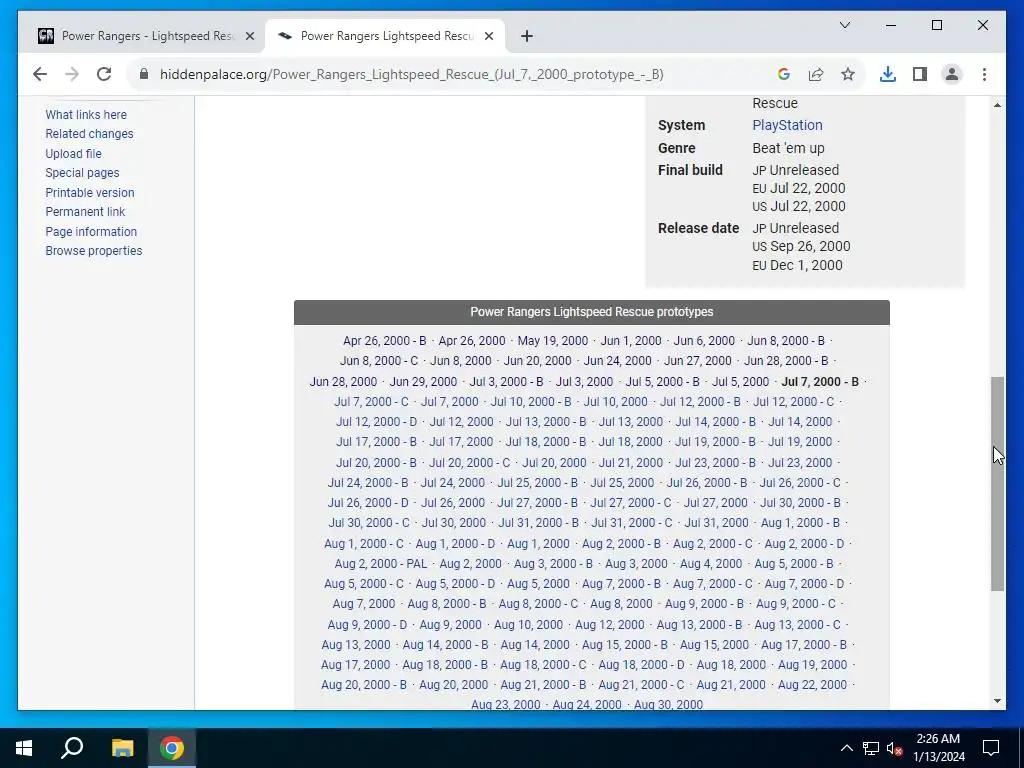Open 'Special pages' sidebar link
This screenshot has width=1024, height=768.
tap(82, 173)
